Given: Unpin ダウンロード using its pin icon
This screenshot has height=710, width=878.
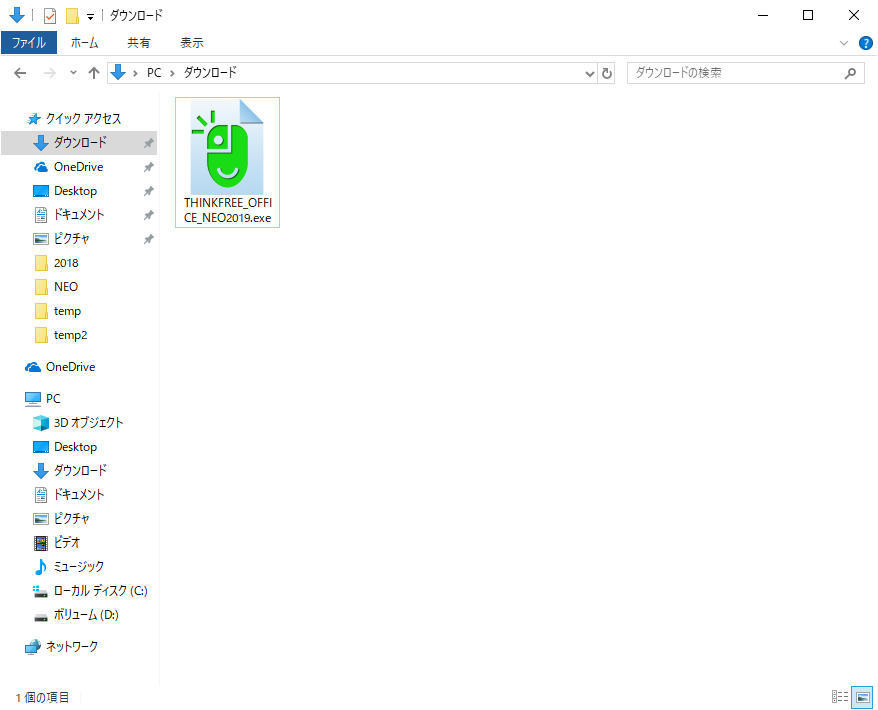Looking at the screenshot, I should click(148, 143).
